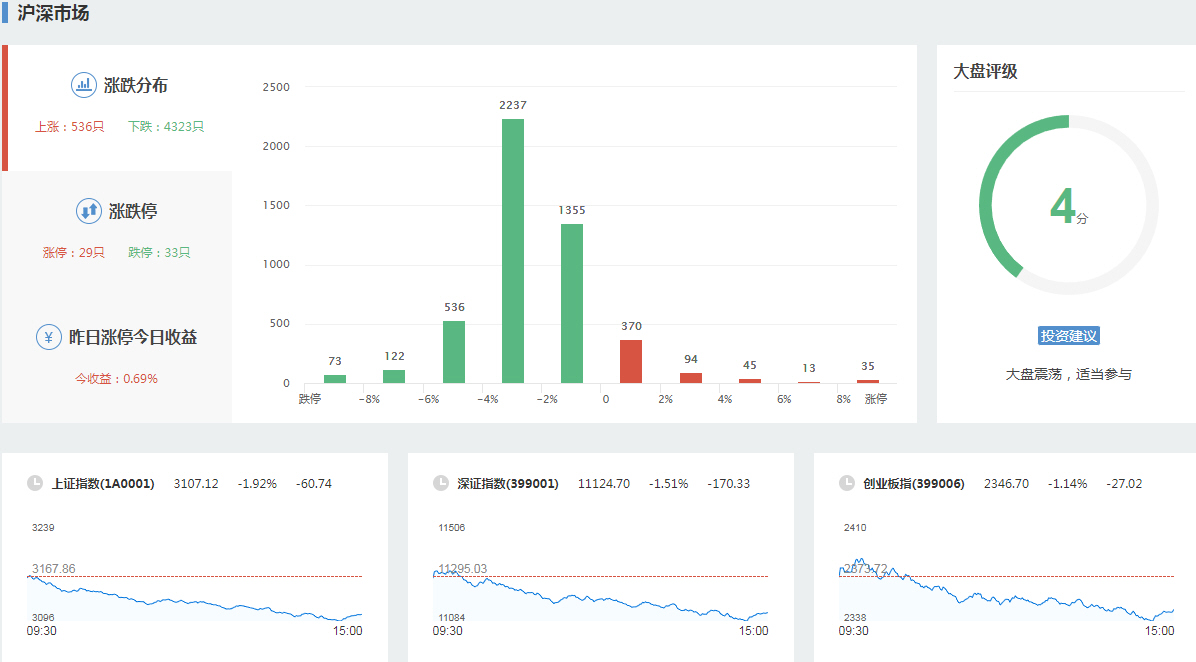The width and height of the screenshot is (1196, 662).
Task: Open the 上证指数(1A0001) link
Action: click(103, 484)
